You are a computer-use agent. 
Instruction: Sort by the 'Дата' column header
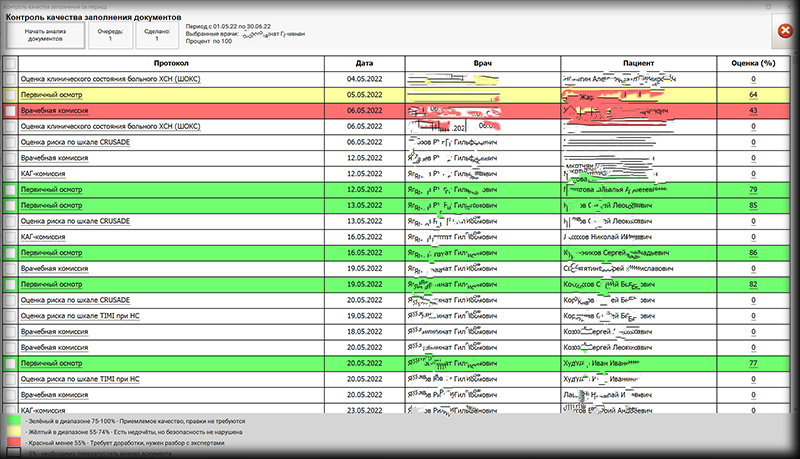click(x=364, y=63)
